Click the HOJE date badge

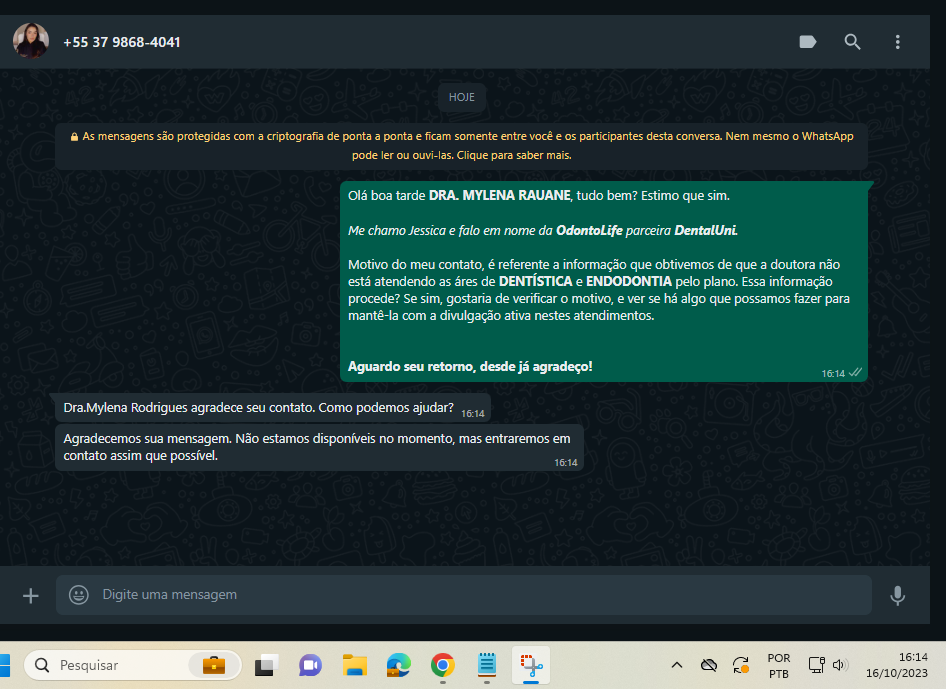point(462,97)
